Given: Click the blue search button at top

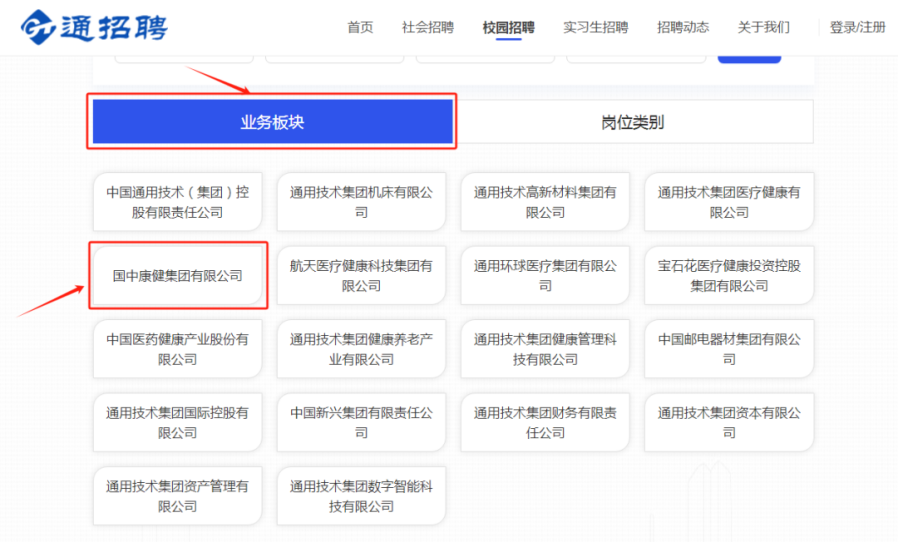Looking at the screenshot, I should tap(749, 55).
